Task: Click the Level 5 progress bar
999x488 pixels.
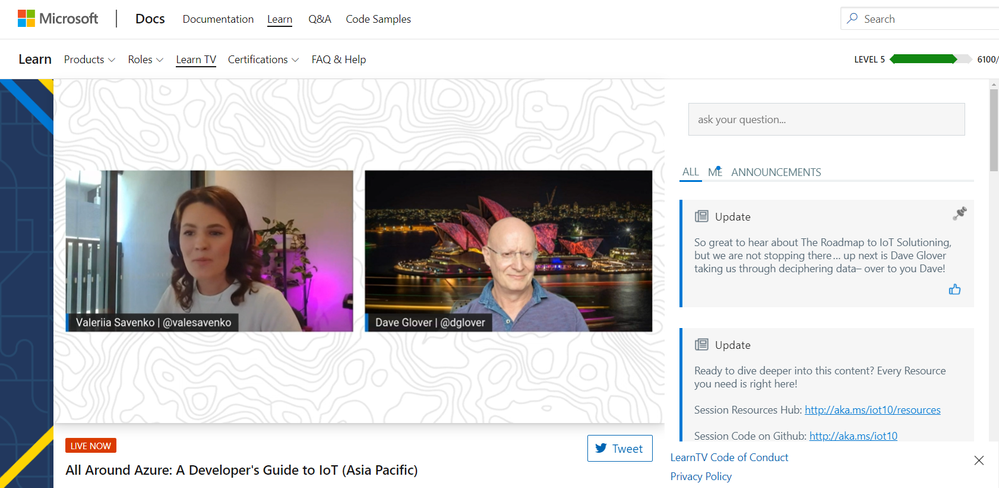Action: click(930, 59)
